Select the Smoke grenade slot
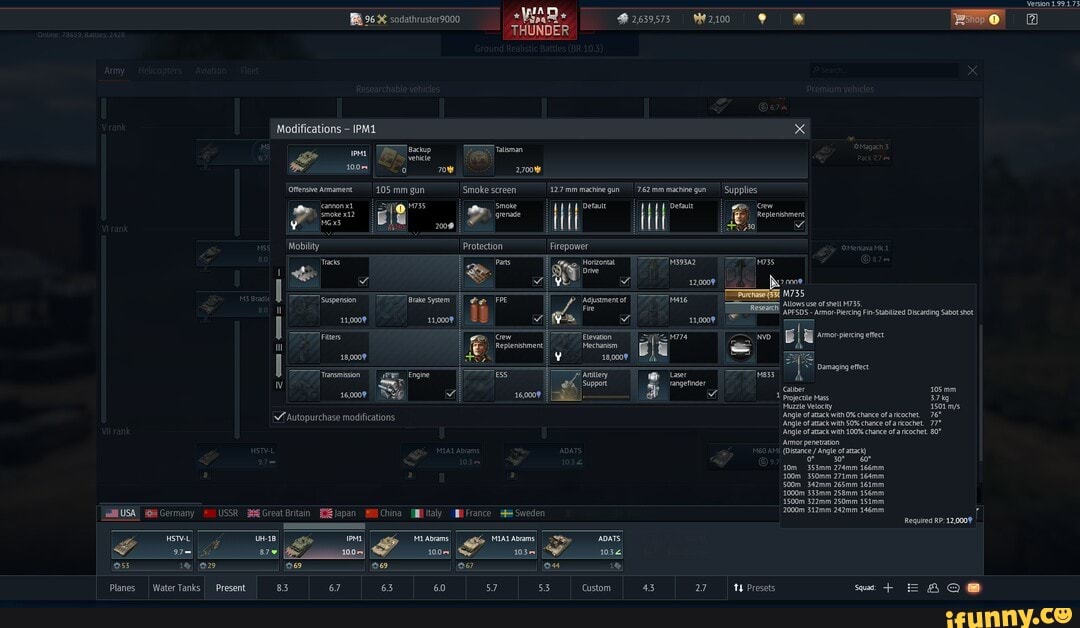1080x628 pixels. 502,216
